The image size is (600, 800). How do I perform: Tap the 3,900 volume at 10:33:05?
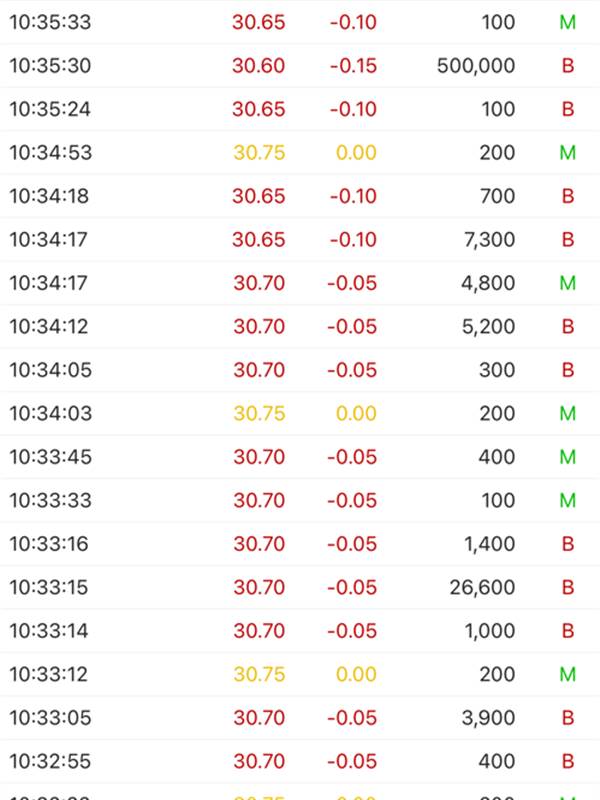coord(488,718)
